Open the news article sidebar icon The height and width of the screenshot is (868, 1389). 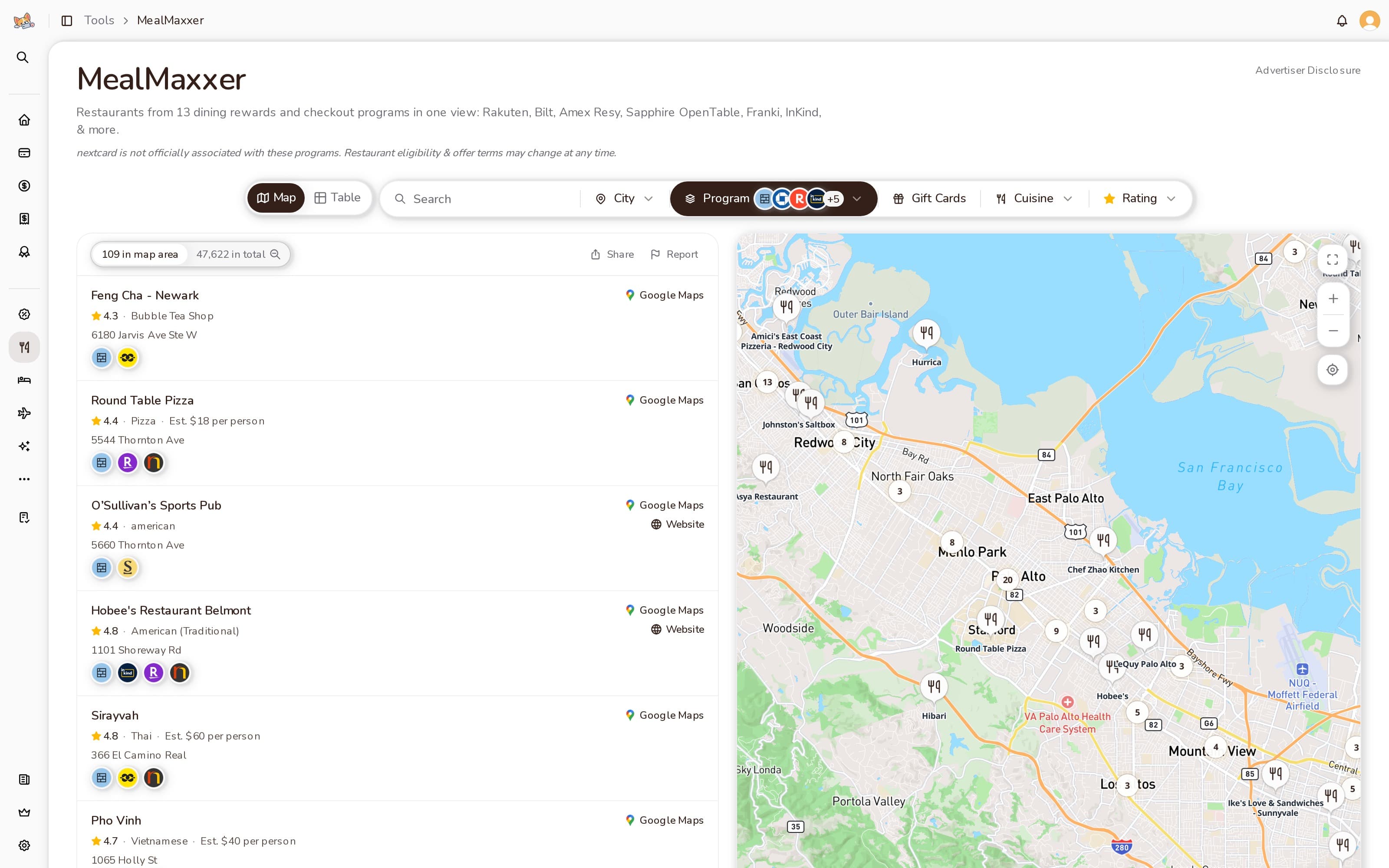(x=24, y=779)
